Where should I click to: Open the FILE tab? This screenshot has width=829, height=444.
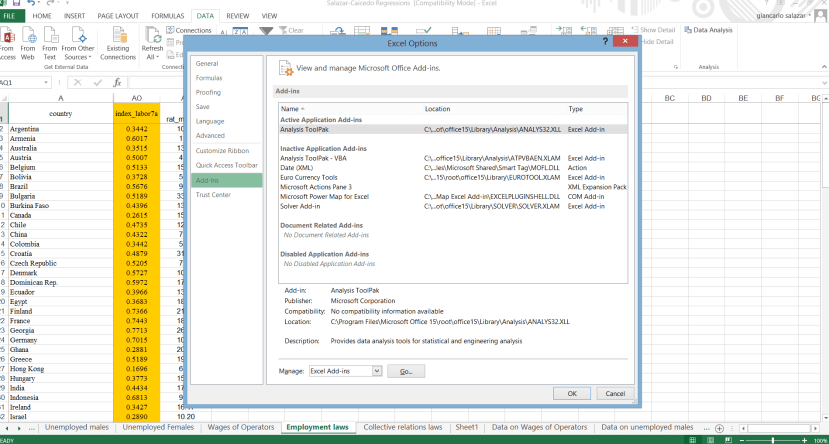10,16
